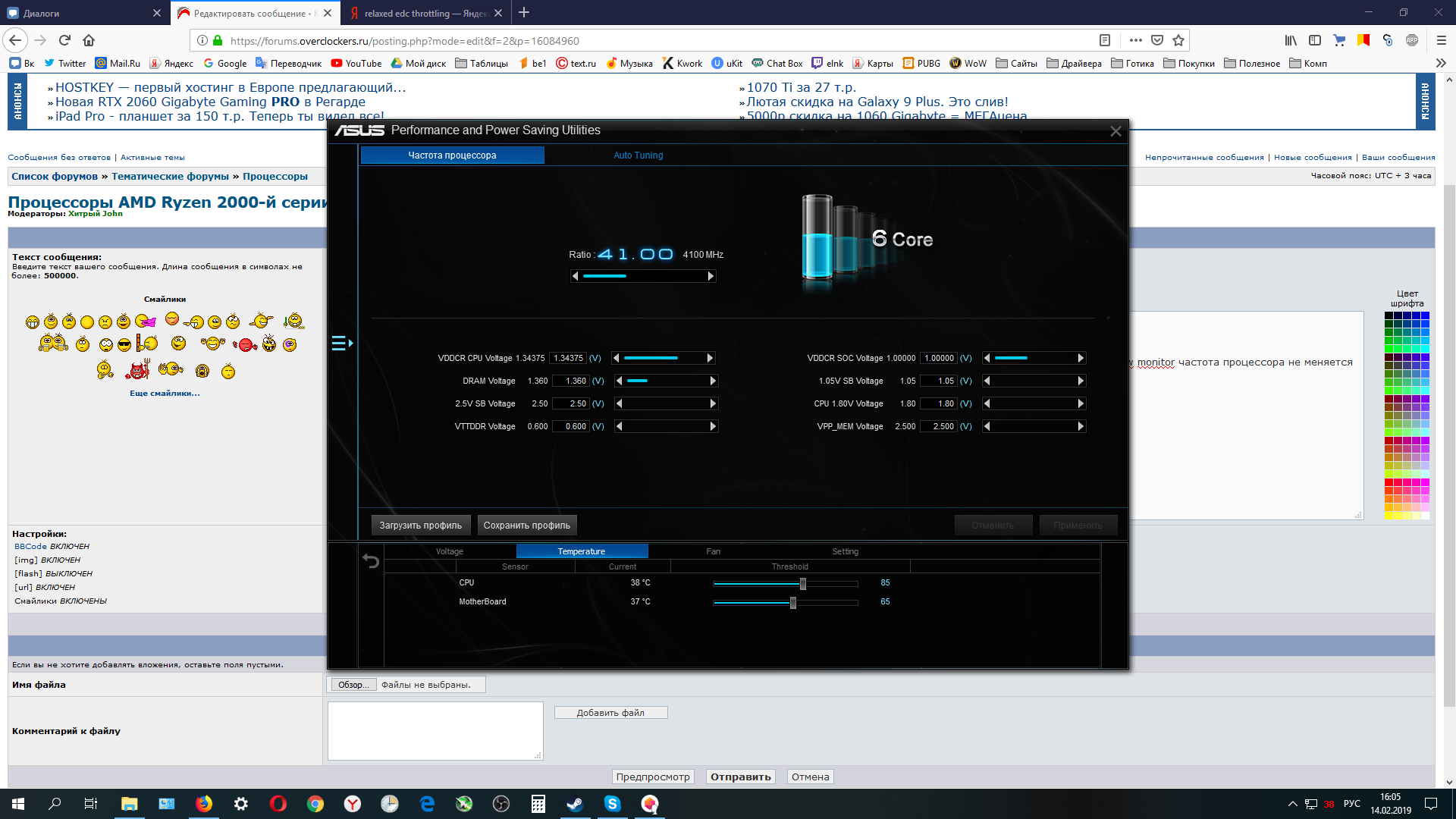The height and width of the screenshot is (819, 1456).
Task: Open Steam from the taskbar
Action: coord(575,804)
